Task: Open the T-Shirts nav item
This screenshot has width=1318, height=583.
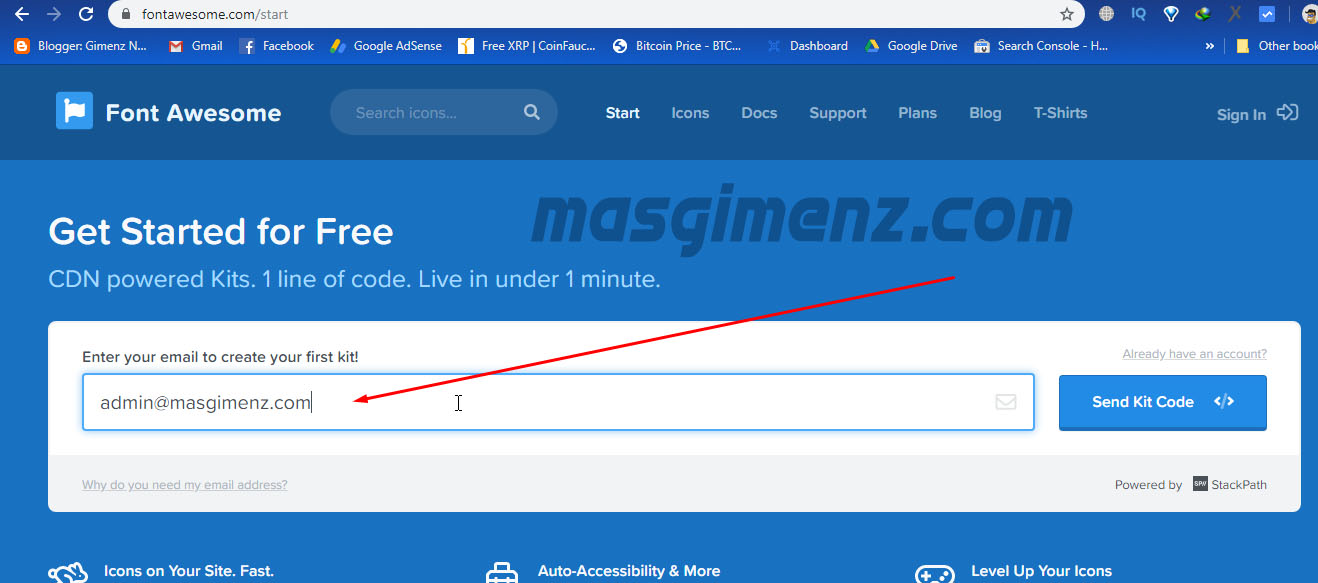Action: point(1060,113)
